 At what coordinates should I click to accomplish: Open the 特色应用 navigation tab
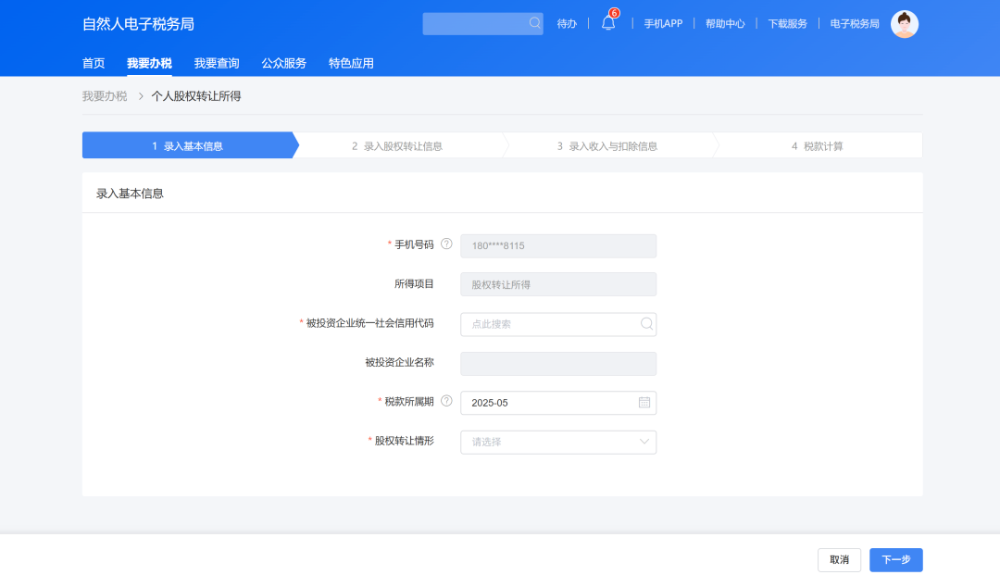349,62
